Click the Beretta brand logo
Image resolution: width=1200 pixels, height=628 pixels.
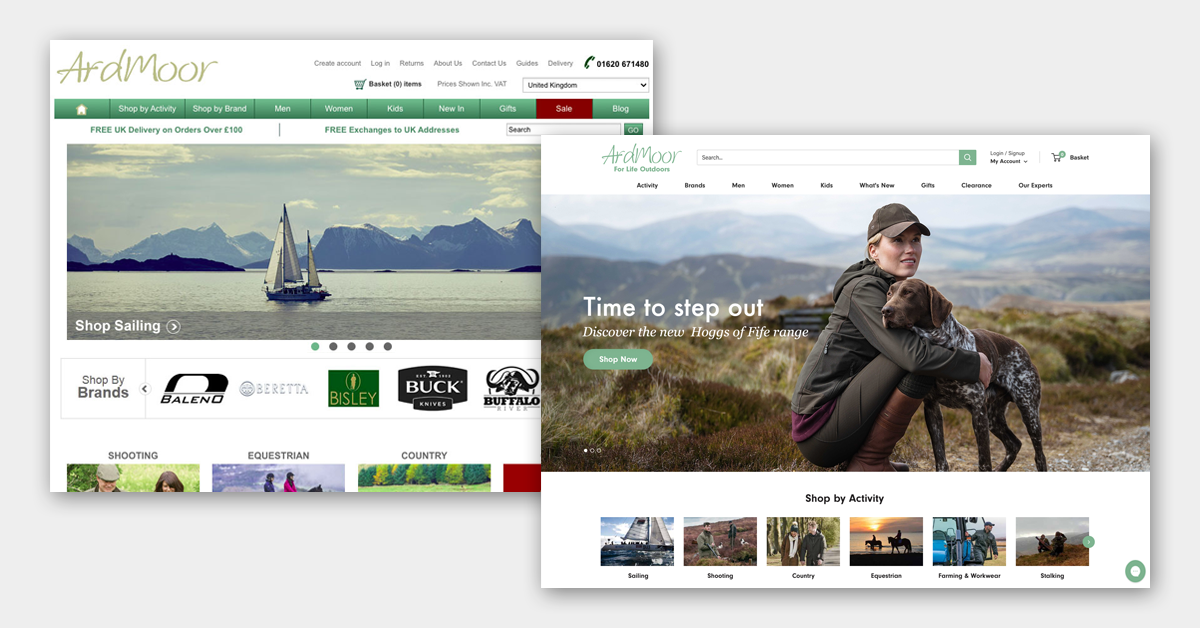273,388
